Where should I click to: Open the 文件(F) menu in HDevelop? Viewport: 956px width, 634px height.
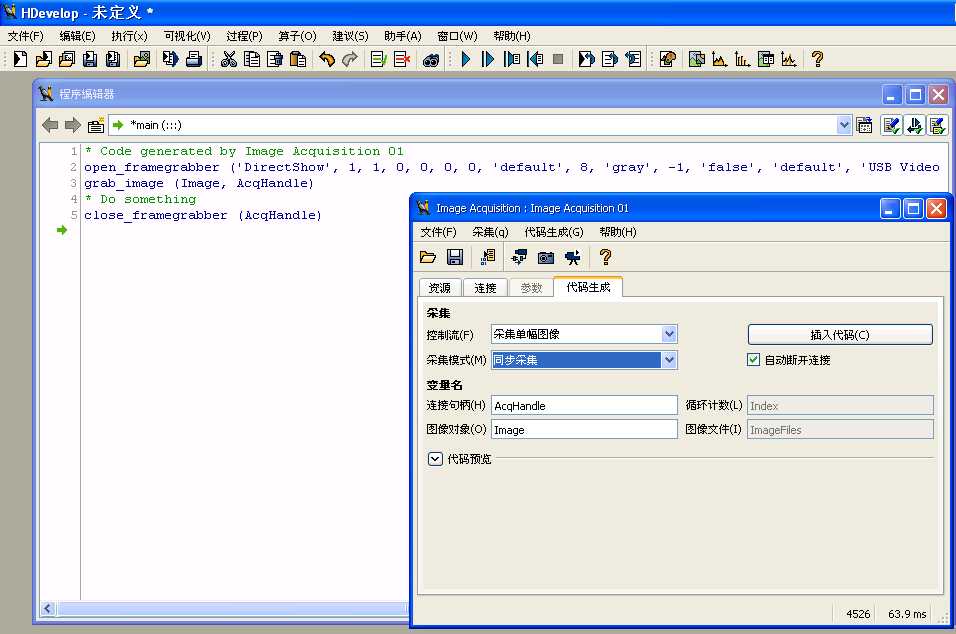tap(26, 36)
